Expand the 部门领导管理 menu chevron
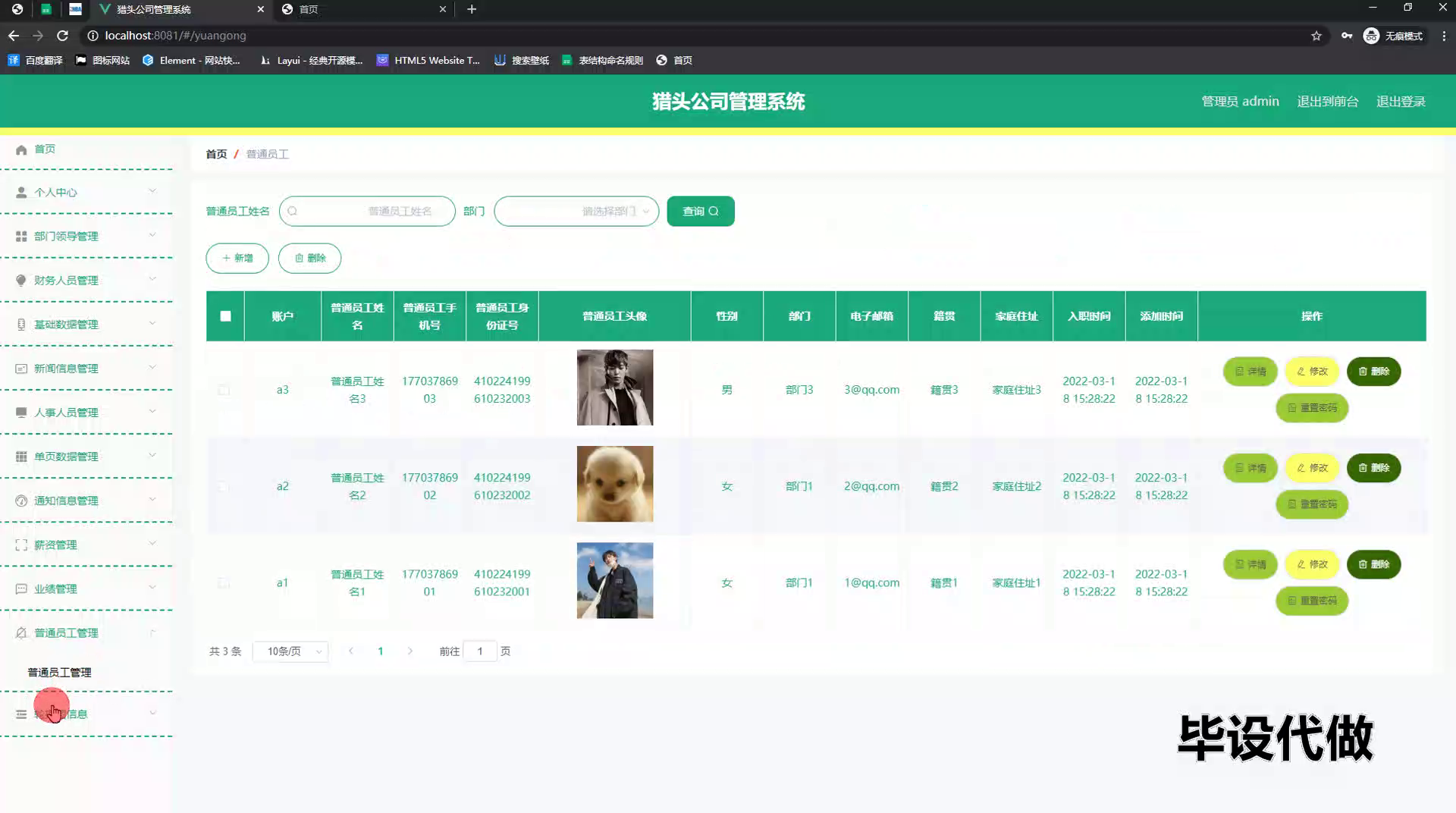 (152, 235)
